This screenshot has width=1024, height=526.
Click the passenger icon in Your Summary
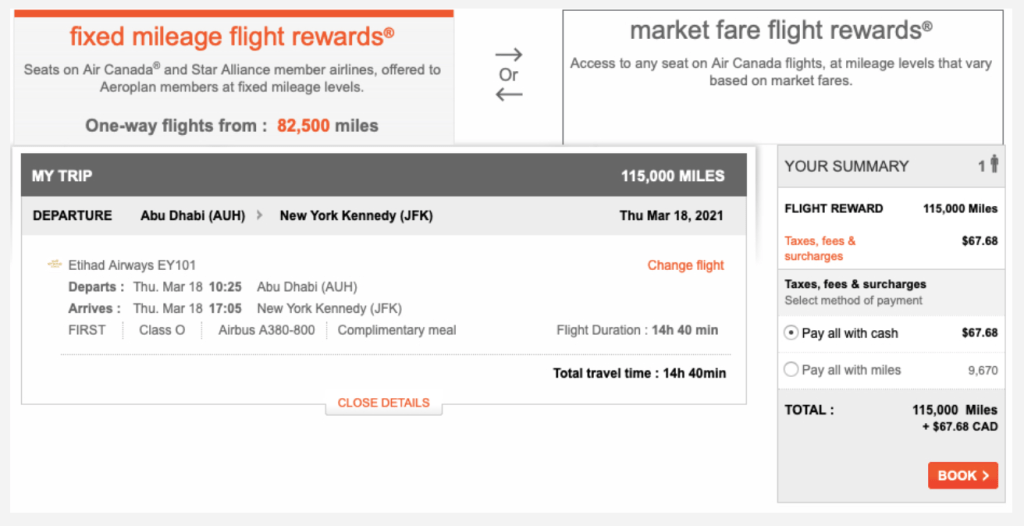pos(993,165)
